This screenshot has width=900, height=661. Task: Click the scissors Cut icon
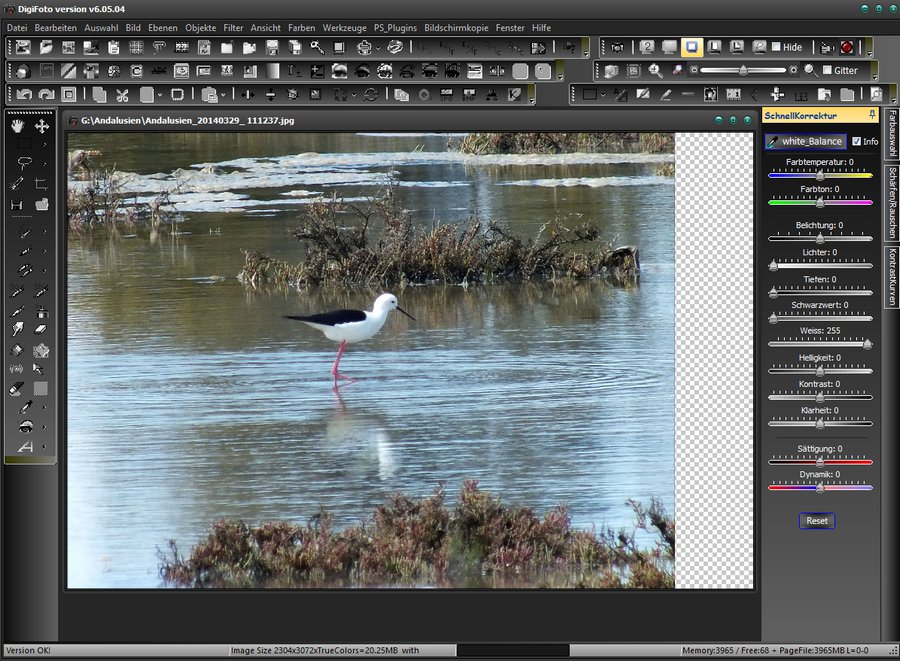pos(122,95)
